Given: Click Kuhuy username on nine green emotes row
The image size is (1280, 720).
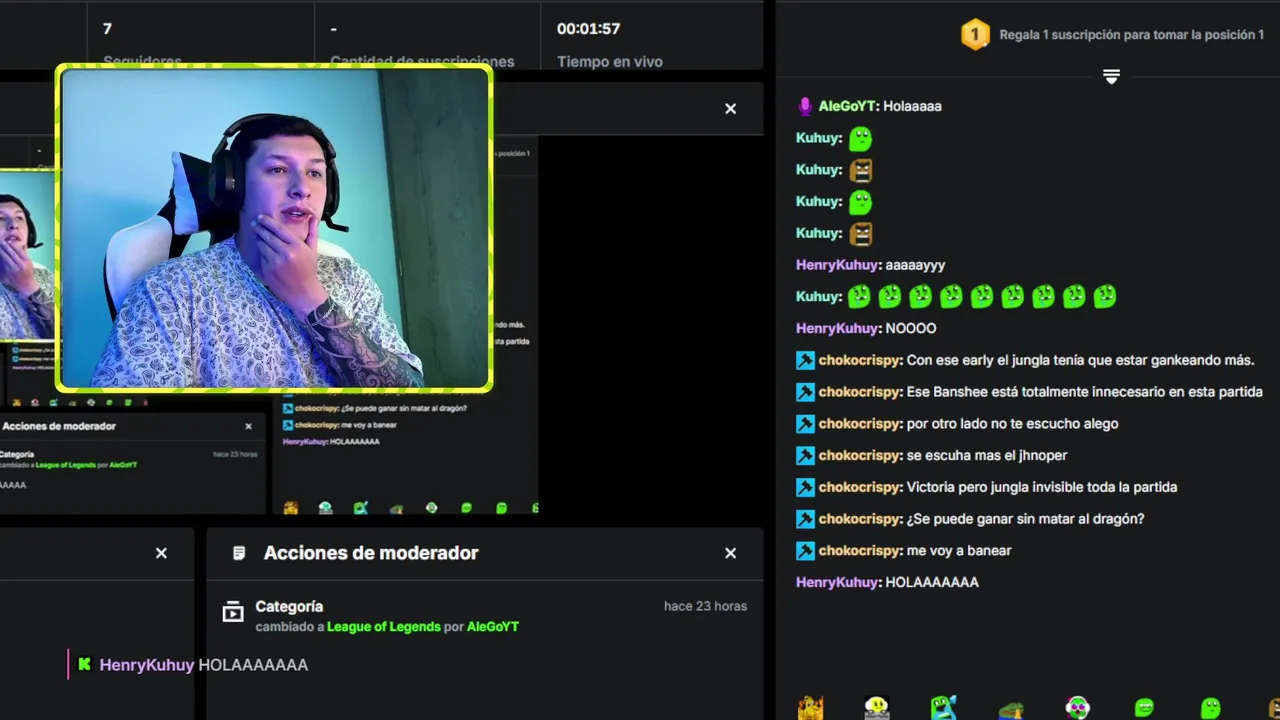Looking at the screenshot, I should 818,297.
